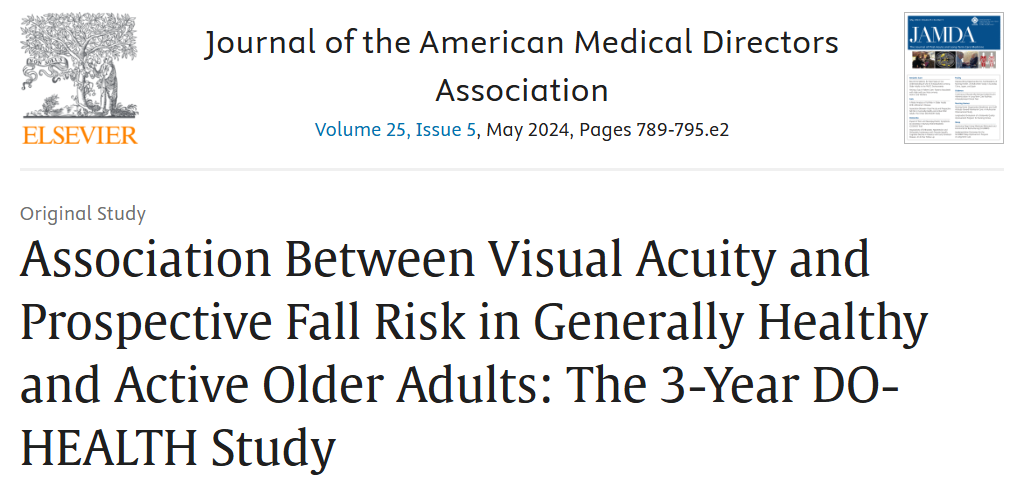Open the JAMDA journal cover thumbnail
The image size is (1018, 483).
coord(954,77)
